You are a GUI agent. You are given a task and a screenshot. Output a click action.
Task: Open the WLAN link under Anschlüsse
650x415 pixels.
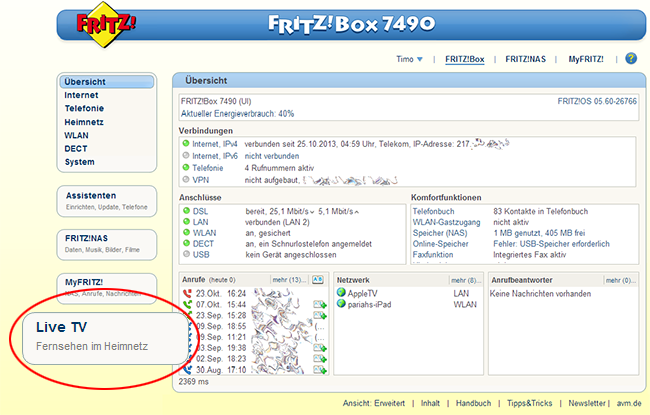click(204, 233)
